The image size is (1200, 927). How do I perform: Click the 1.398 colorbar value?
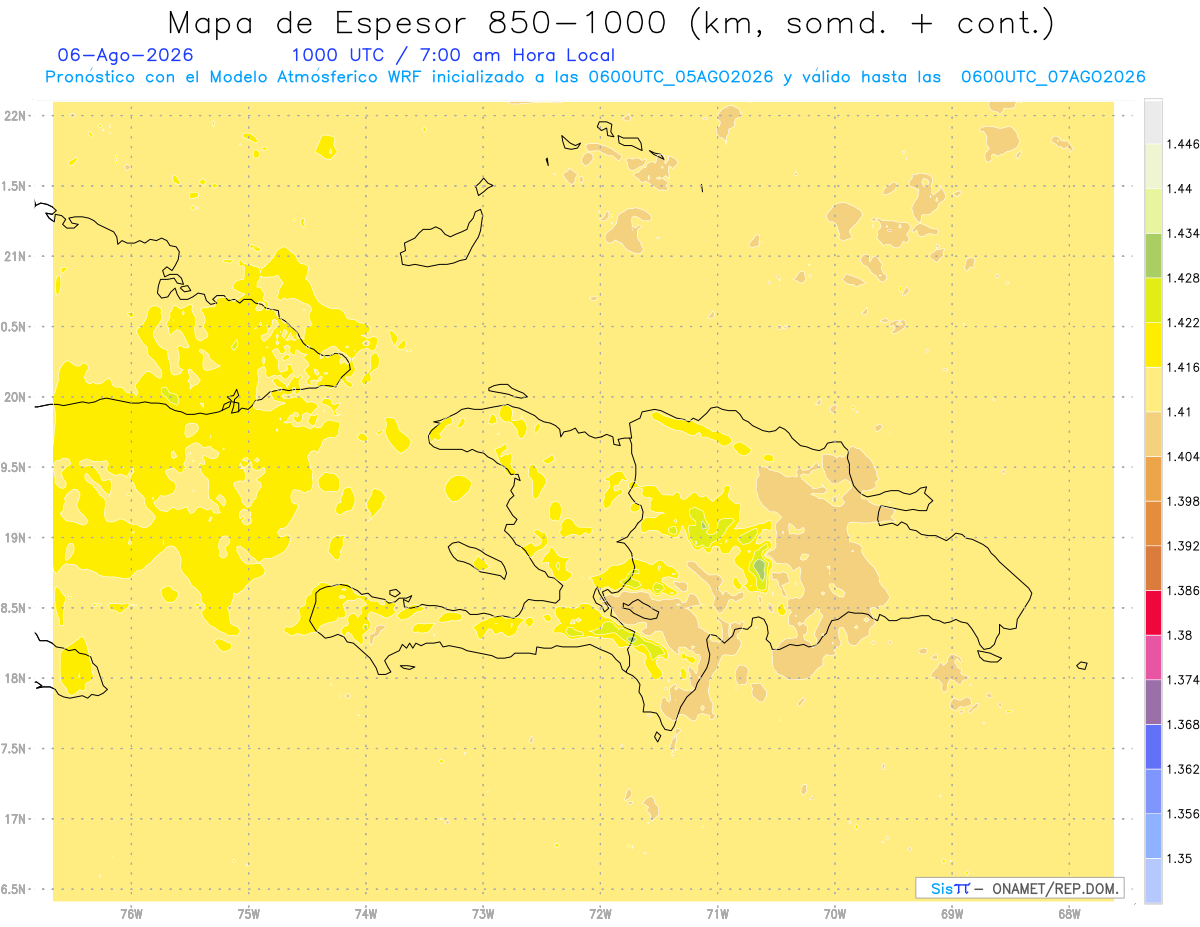click(1184, 501)
